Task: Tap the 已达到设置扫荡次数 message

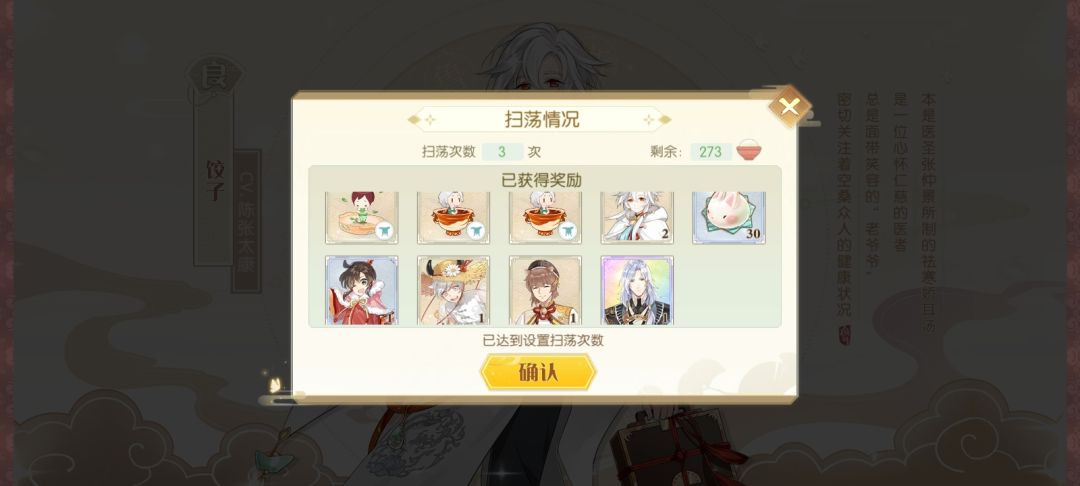Action: tap(543, 340)
